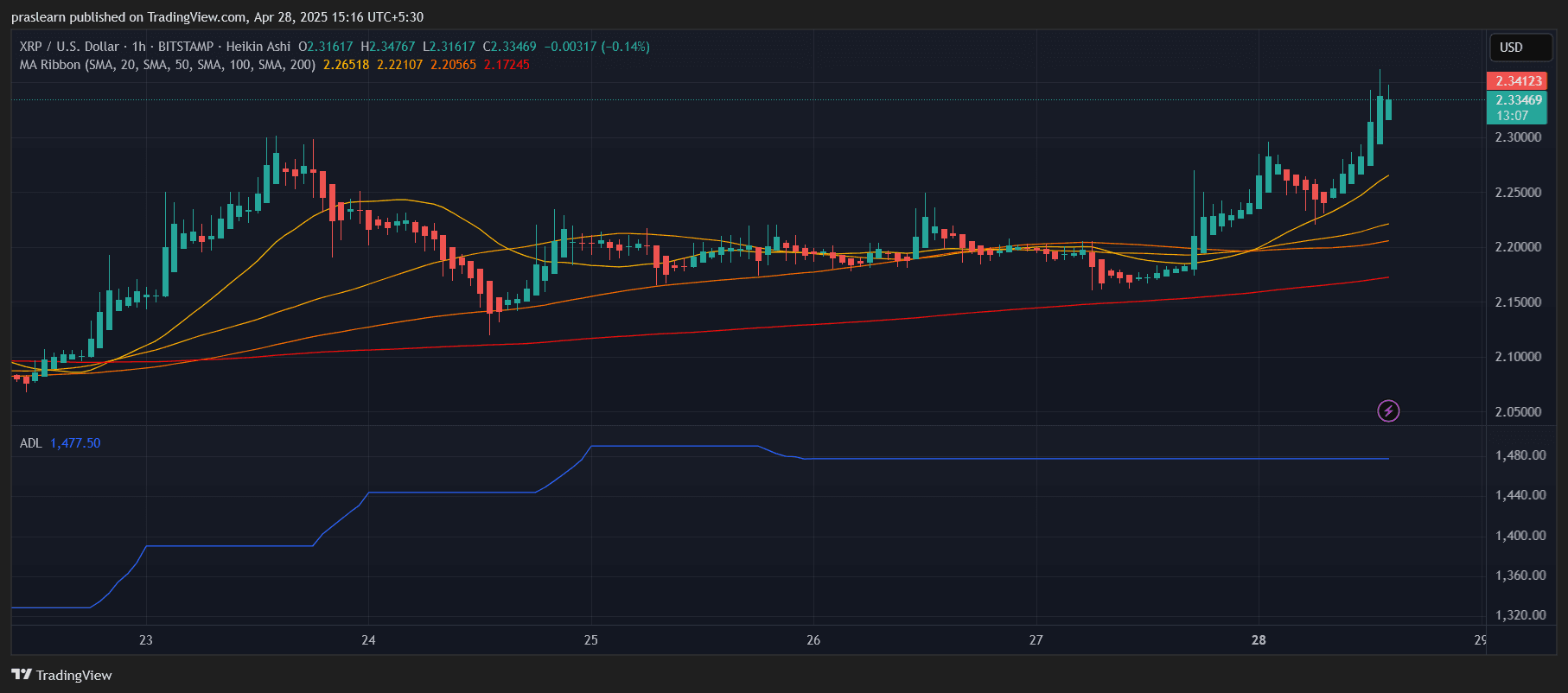
Task: Click the SMA 20 value 2.26518
Action: [x=346, y=65]
